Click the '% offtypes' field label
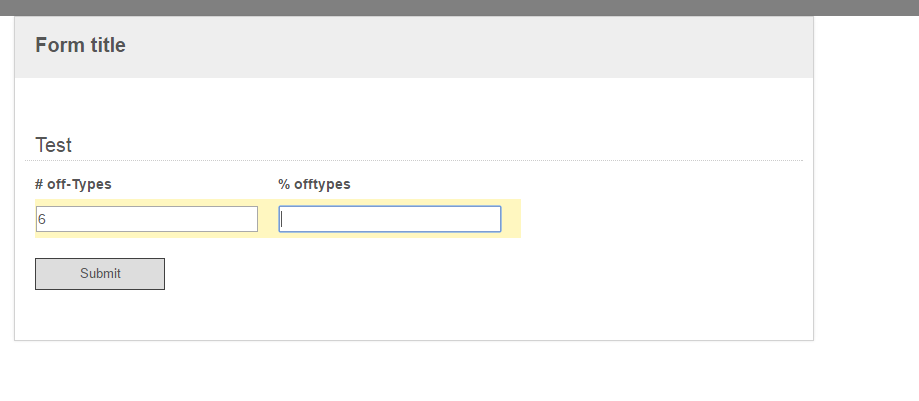The height and width of the screenshot is (401, 919). (x=314, y=184)
